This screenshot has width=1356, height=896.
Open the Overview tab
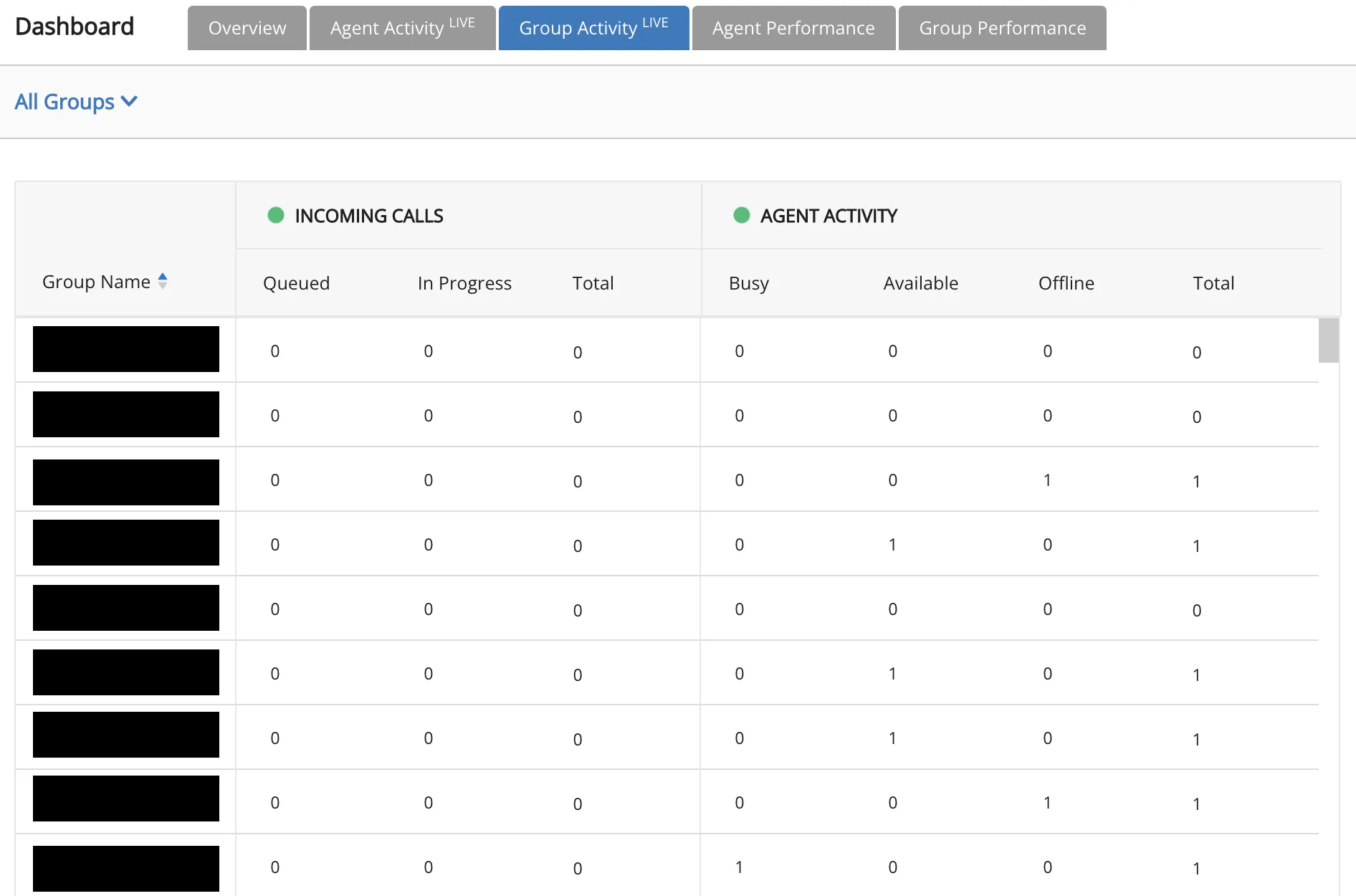click(x=247, y=28)
